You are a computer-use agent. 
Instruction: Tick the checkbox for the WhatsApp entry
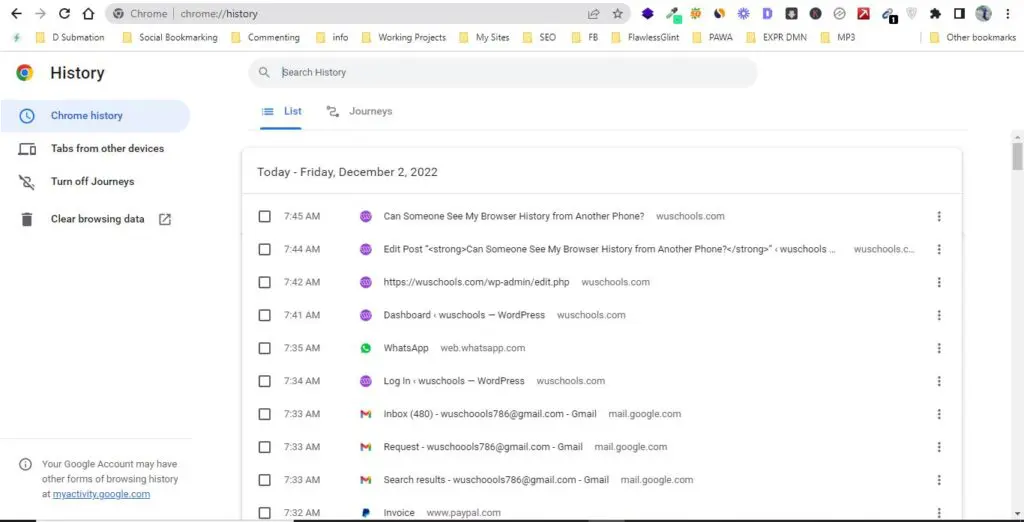click(264, 348)
